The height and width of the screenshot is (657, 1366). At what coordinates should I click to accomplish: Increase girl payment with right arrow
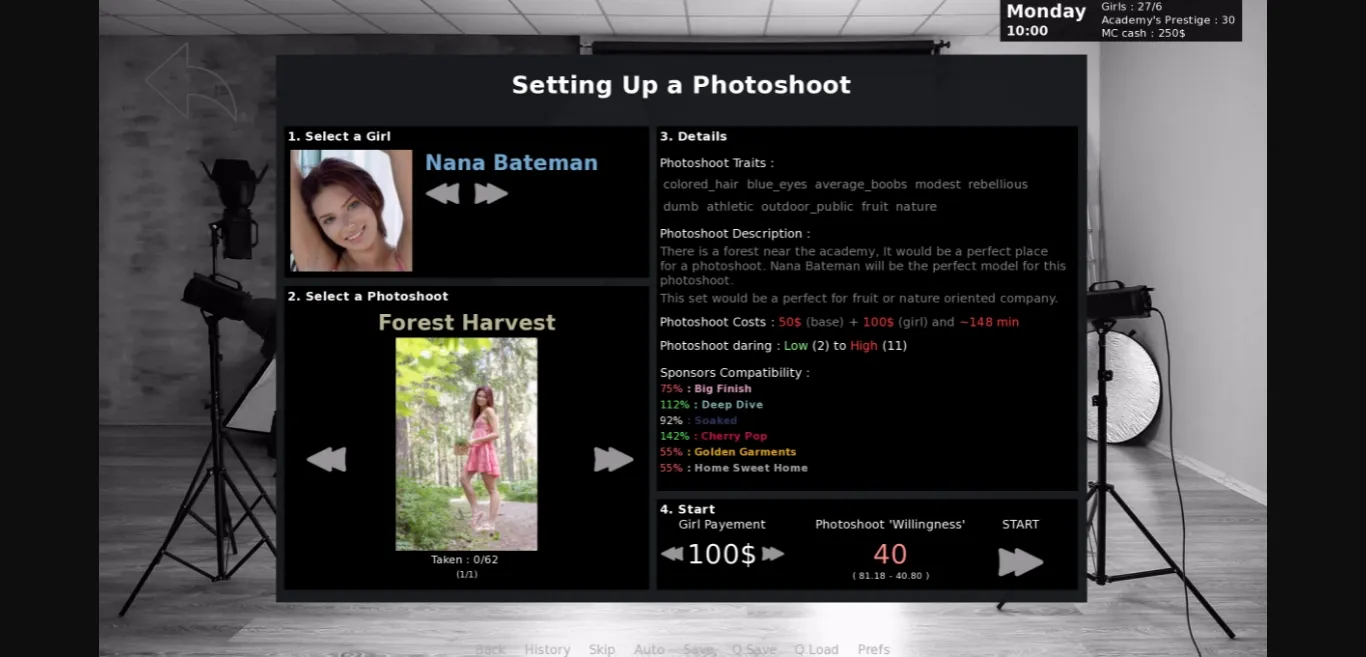[x=773, y=554]
